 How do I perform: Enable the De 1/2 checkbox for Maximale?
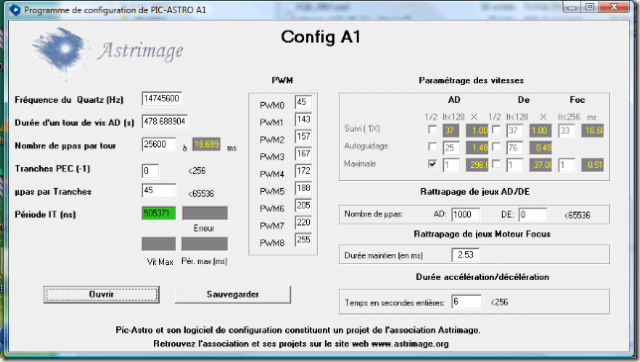[x=496, y=164]
